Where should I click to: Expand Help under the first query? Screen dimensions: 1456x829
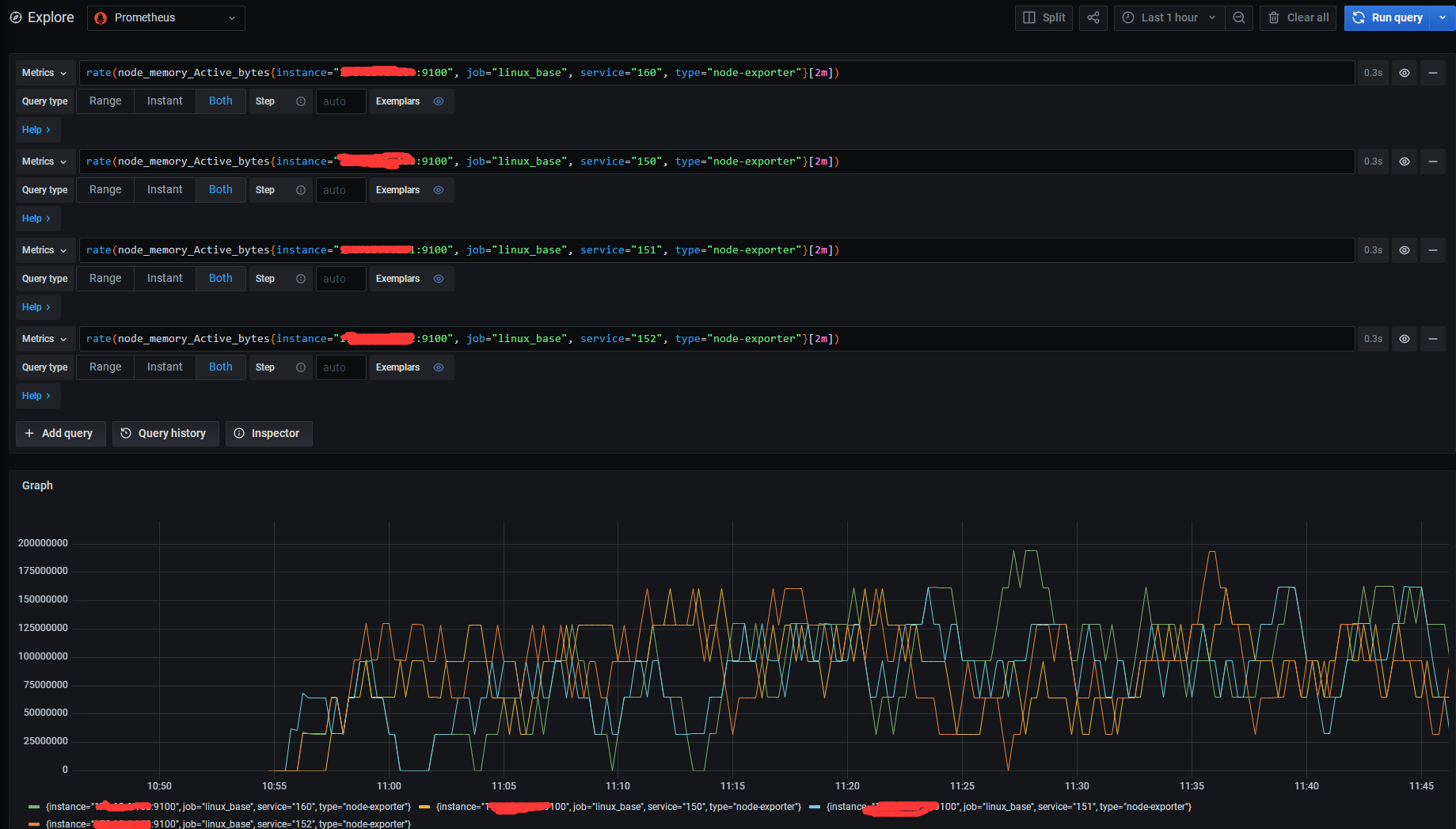(37, 129)
